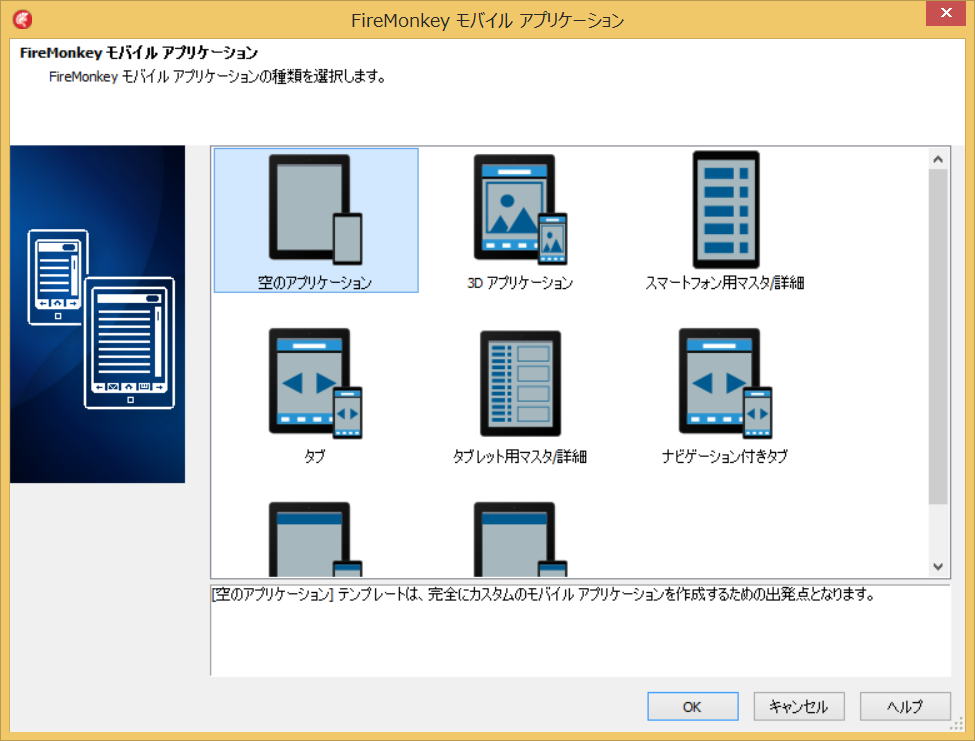Image resolution: width=975 pixels, height=741 pixels.
Task: Click the template list vertical scrollbar thumb
Action: click(938, 336)
